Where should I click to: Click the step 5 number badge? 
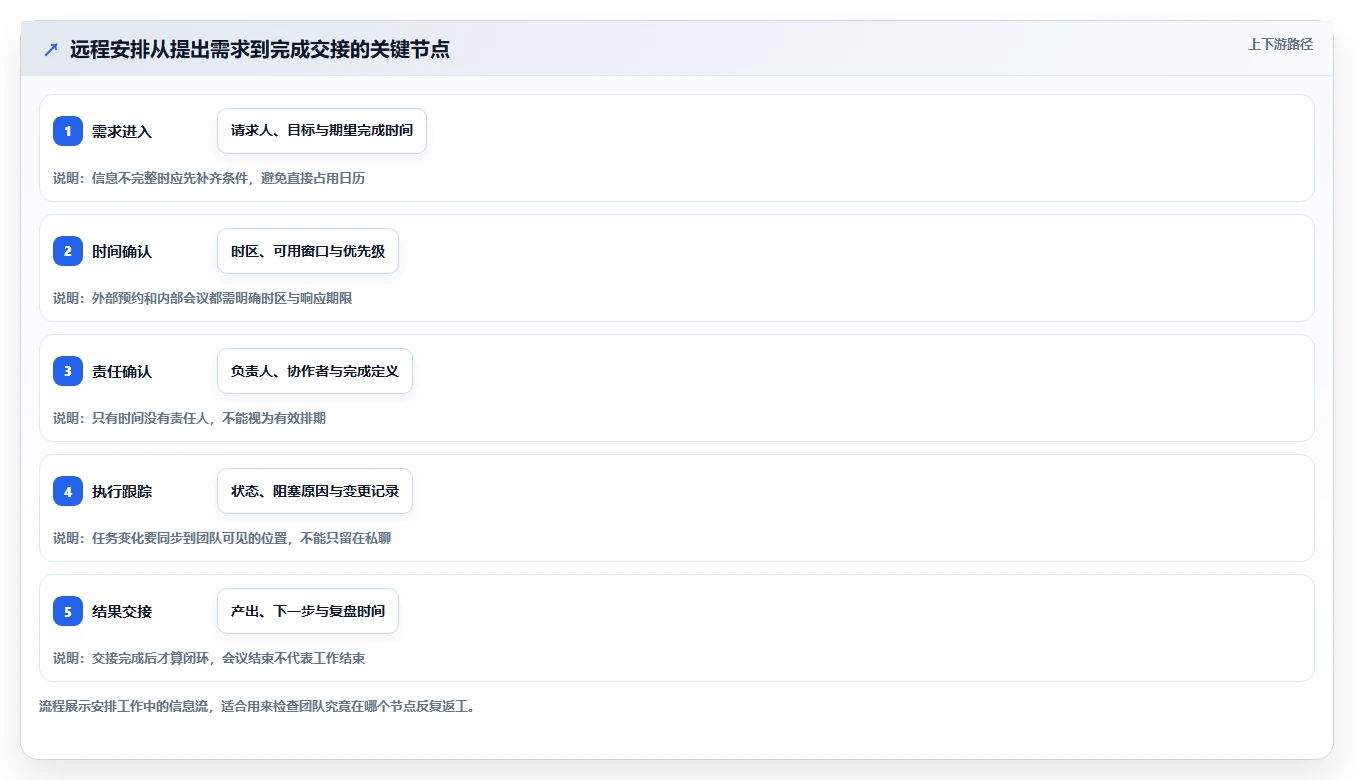pos(68,611)
